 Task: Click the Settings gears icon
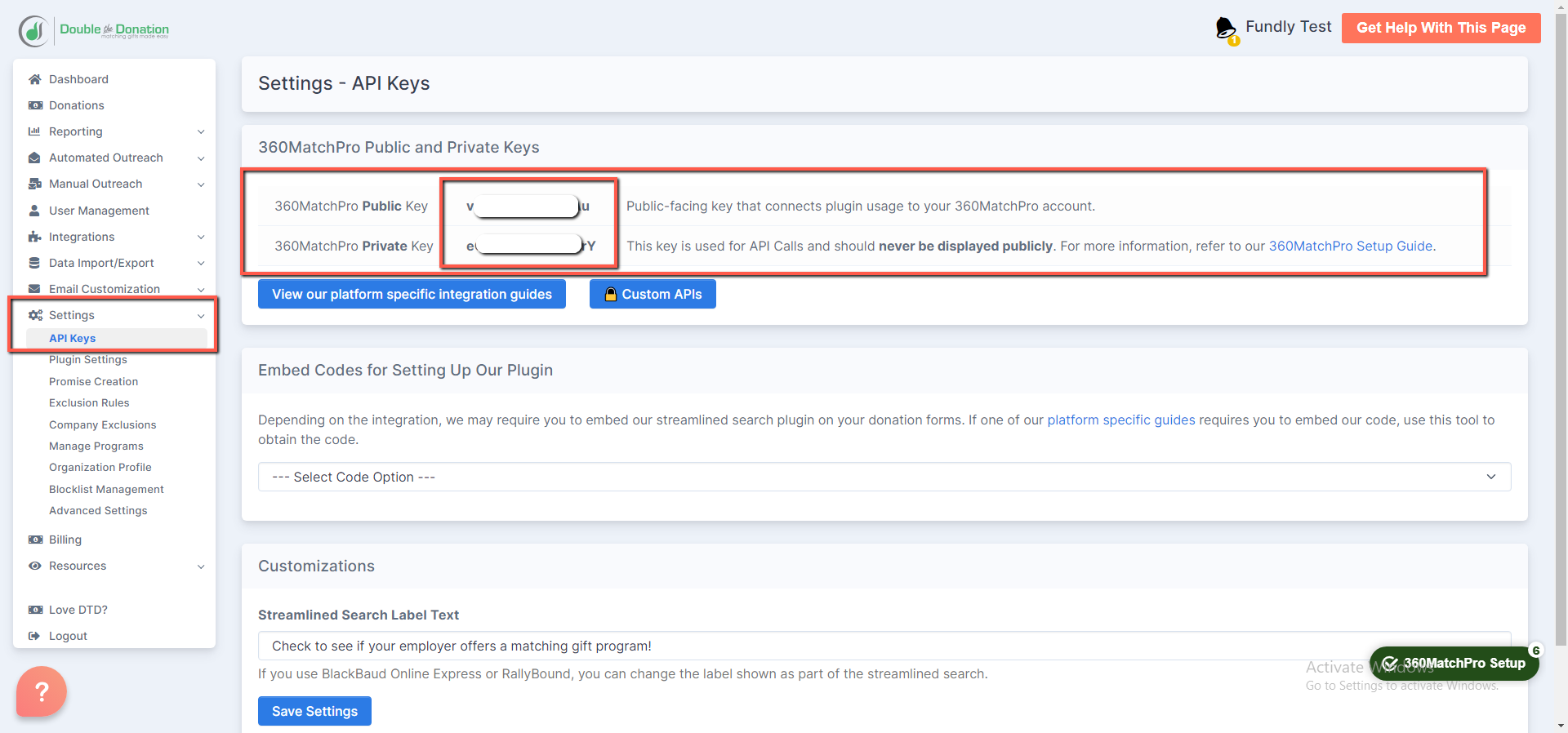(35, 315)
